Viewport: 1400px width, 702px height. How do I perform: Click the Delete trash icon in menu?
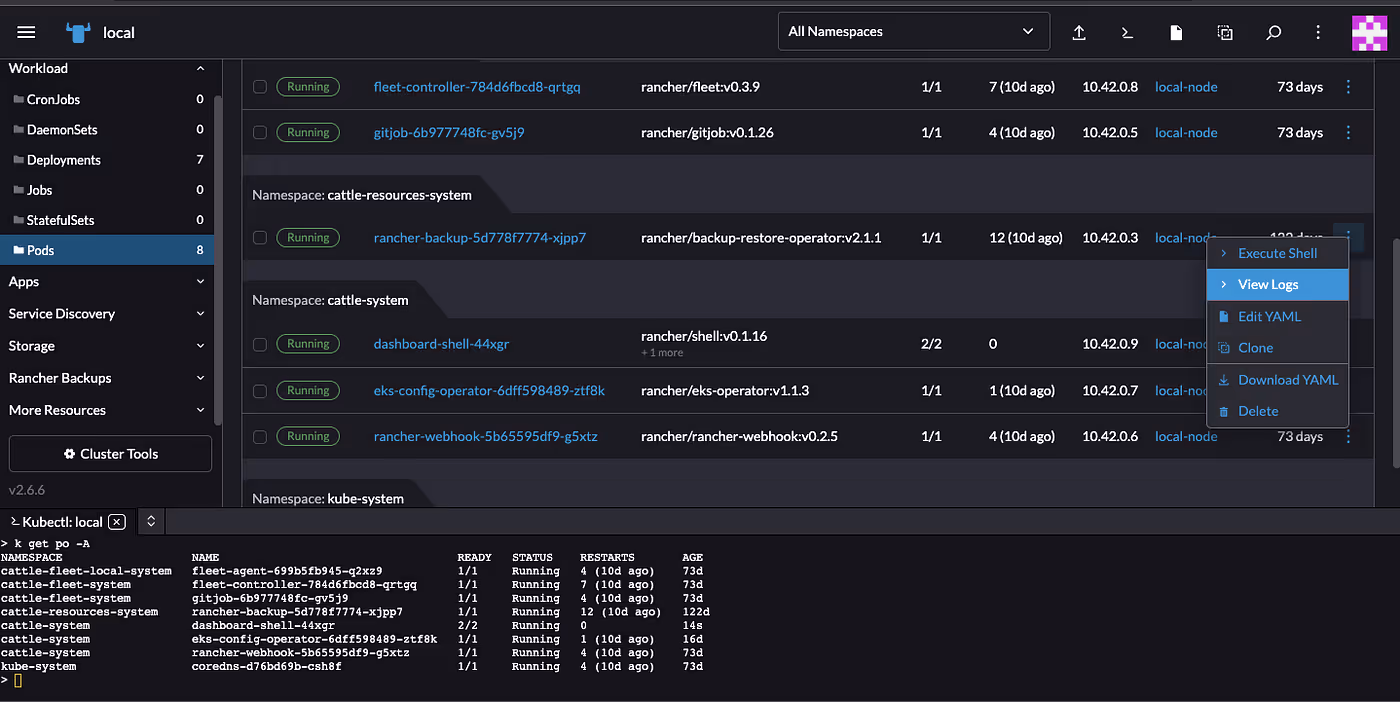pos(1223,411)
